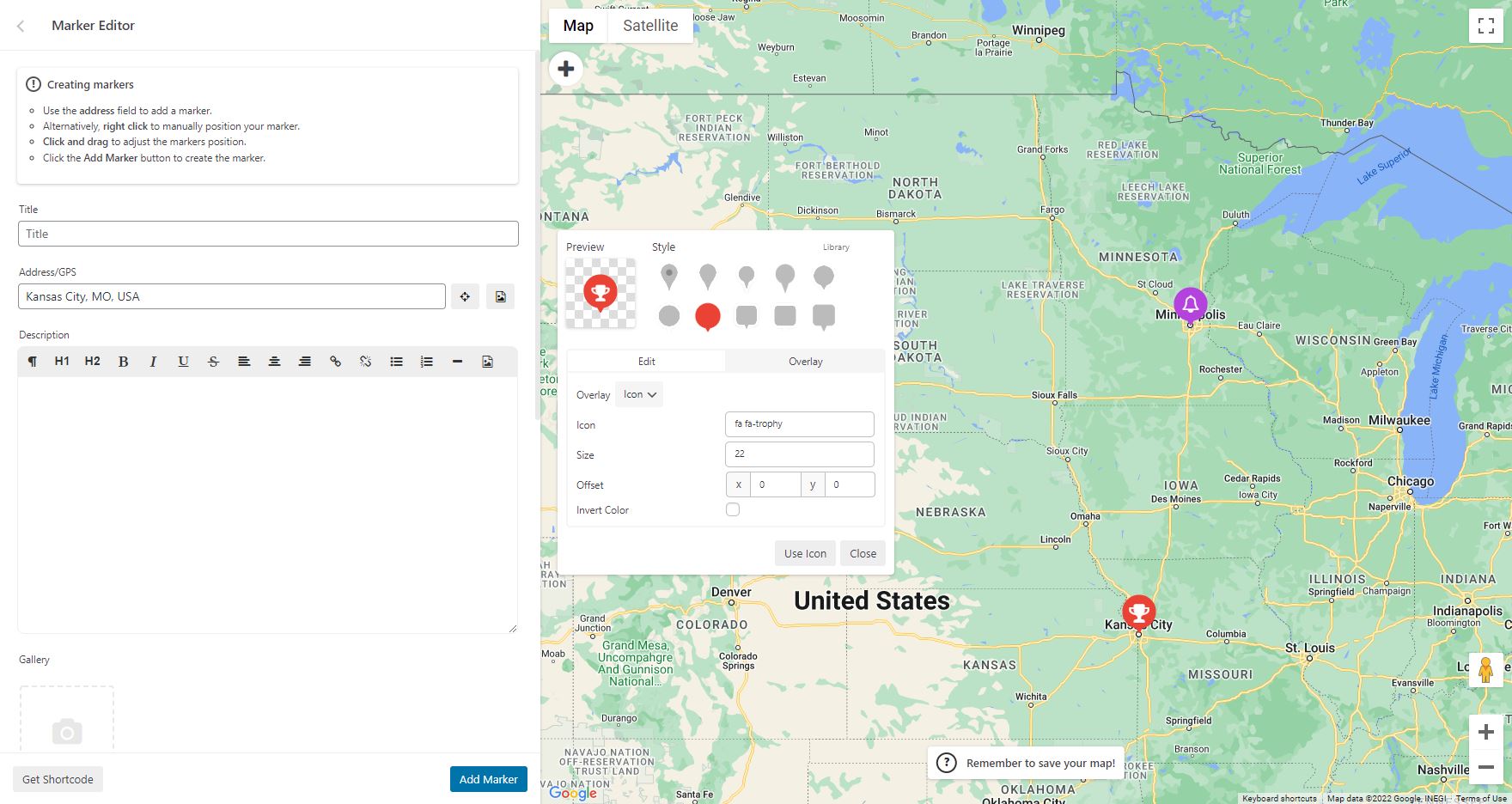Image resolution: width=1512 pixels, height=804 pixels.
Task: Choose small balloon pin marker style
Action: click(x=747, y=277)
